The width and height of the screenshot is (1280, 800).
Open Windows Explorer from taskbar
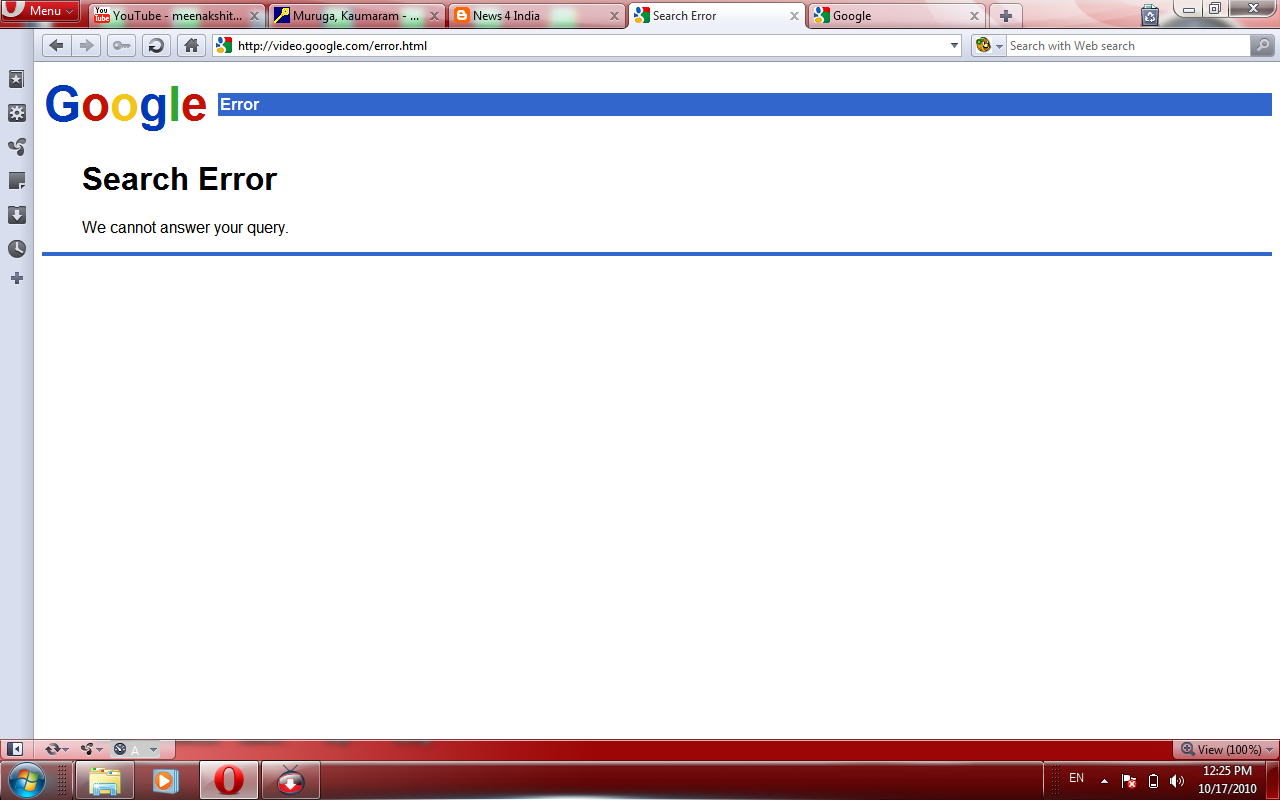(x=104, y=780)
